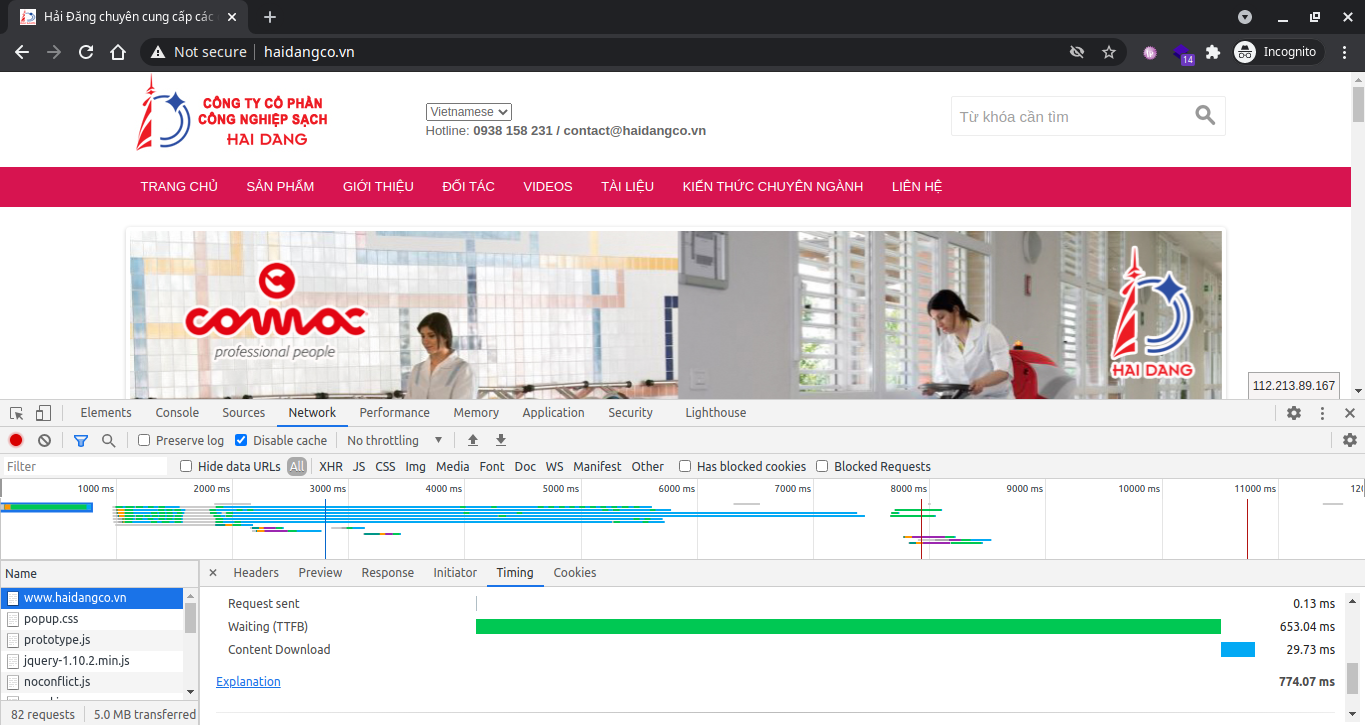Viewport: 1365px width, 725px height.
Task: Filter requests by Font type
Action: pyautogui.click(x=492, y=466)
